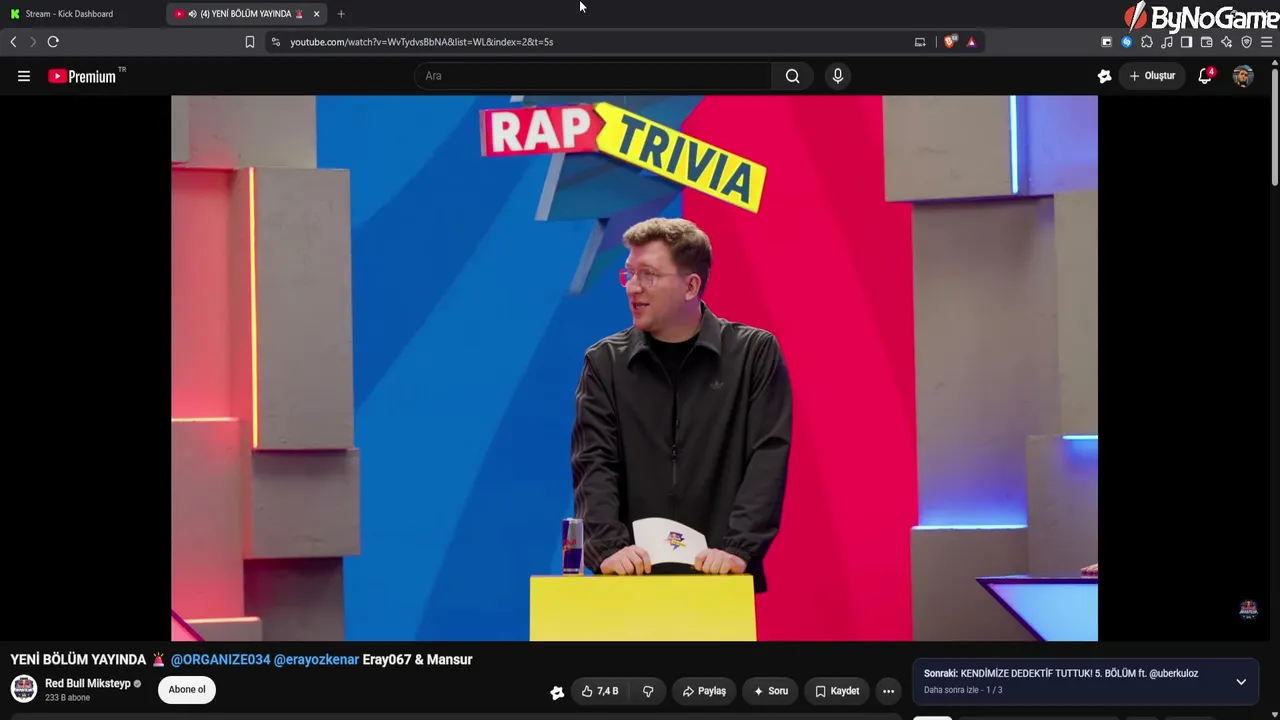
Task: Open the Brave VPN shield icon
Action: (1247, 42)
